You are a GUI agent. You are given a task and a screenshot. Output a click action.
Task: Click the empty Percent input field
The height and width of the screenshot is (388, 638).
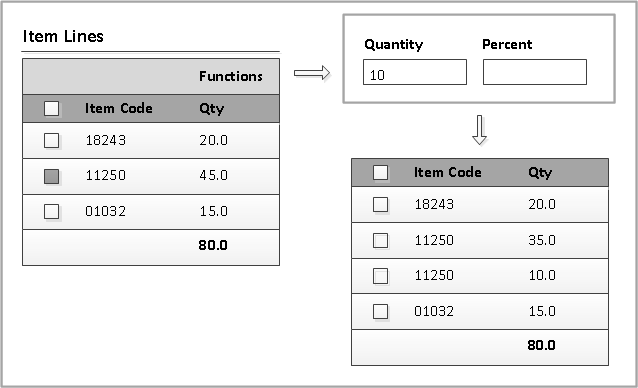pyautogui.click(x=535, y=72)
